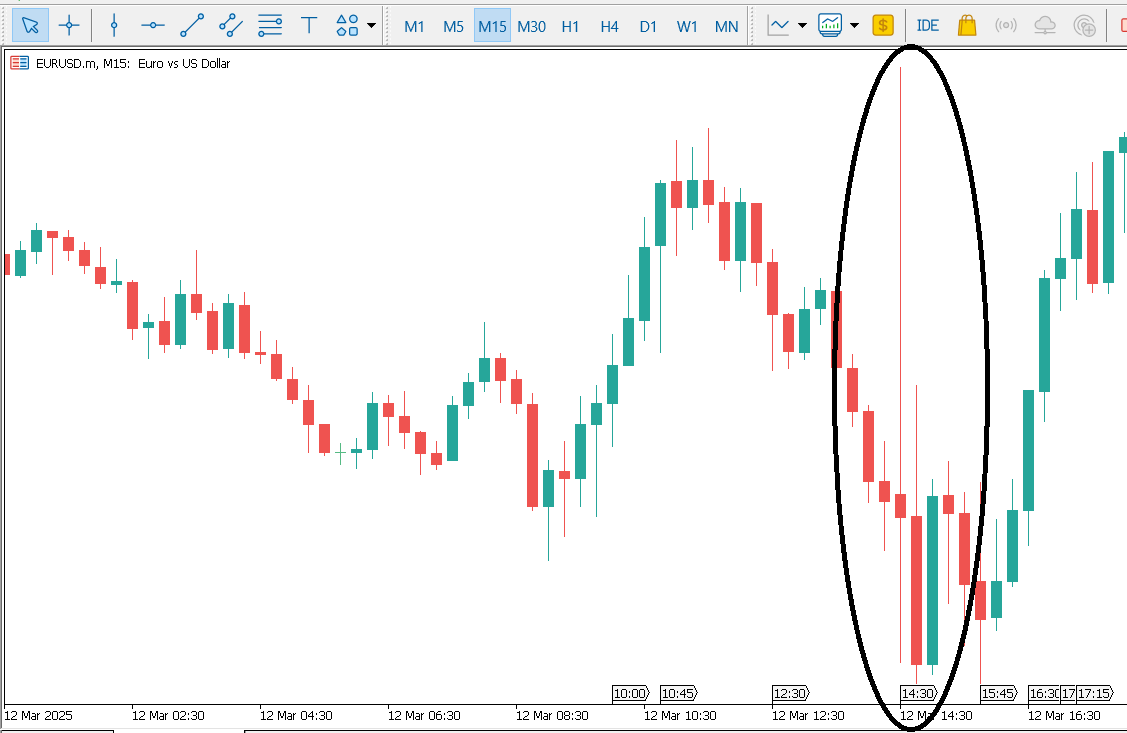Select the MN monthly timeframe
1127x733 pixels.
726,26
